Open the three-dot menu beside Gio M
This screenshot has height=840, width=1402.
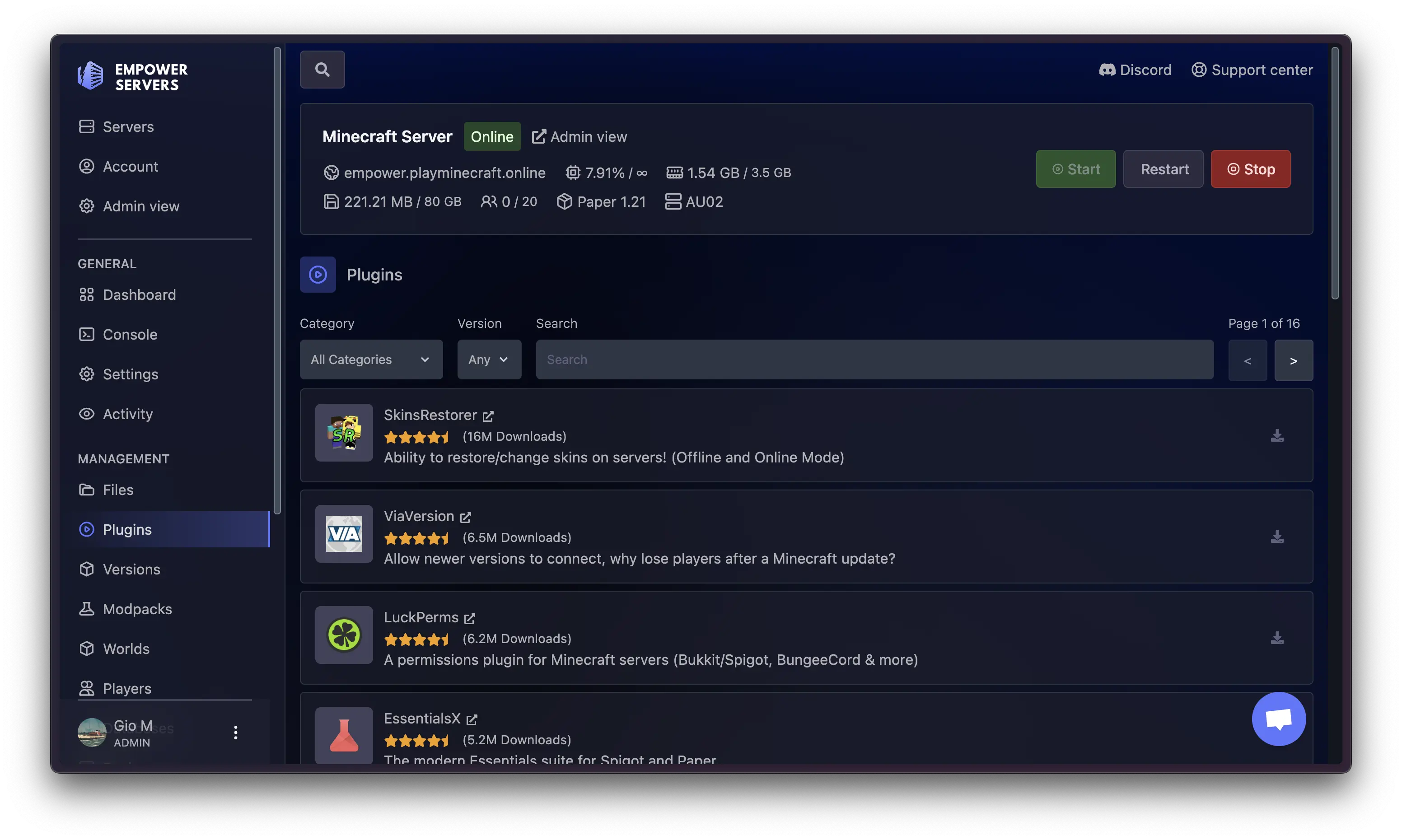(x=235, y=732)
